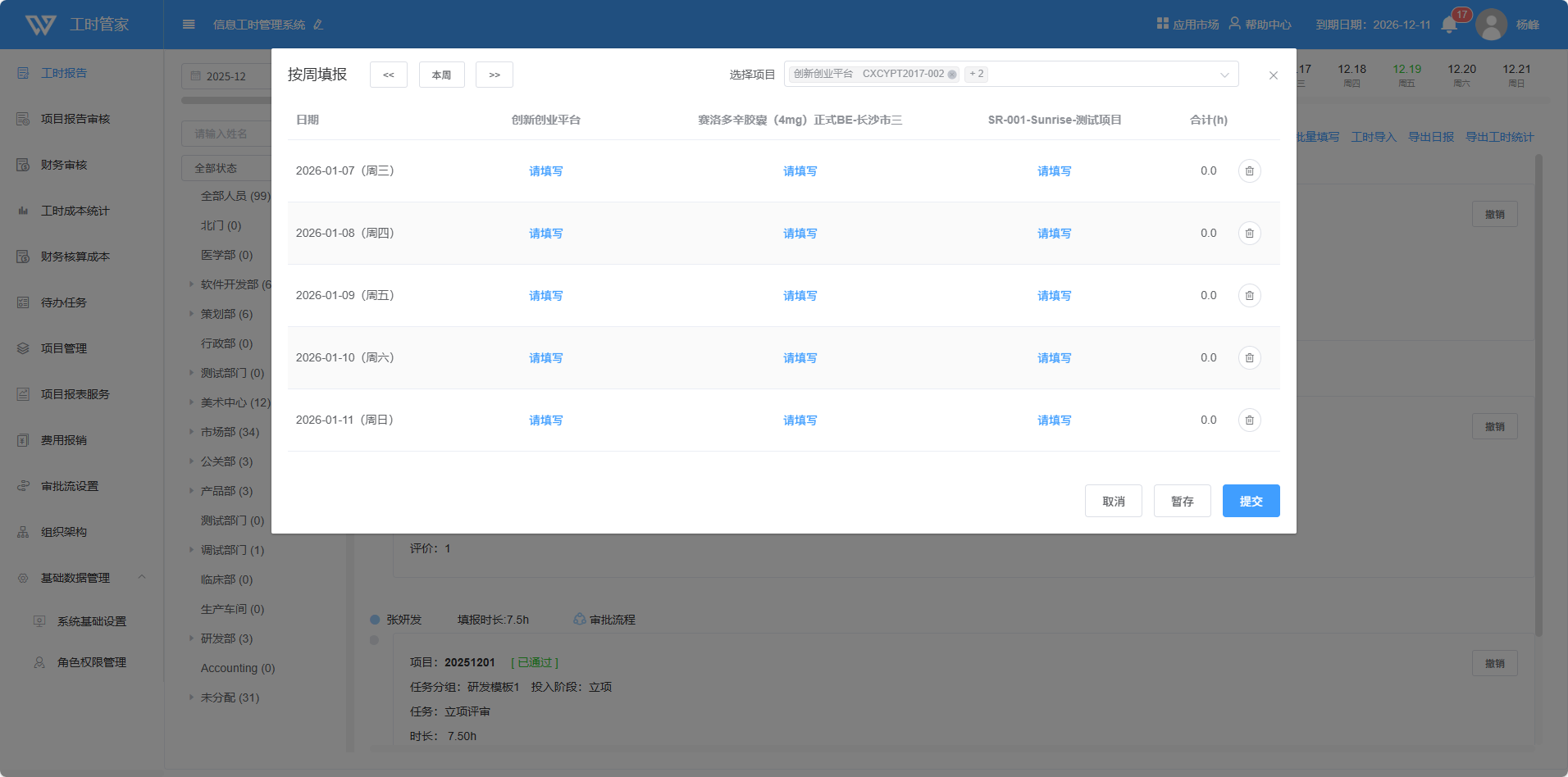The width and height of the screenshot is (1568, 777).
Task: Click trash icon for 2026-01-09 row
Action: [1249, 296]
